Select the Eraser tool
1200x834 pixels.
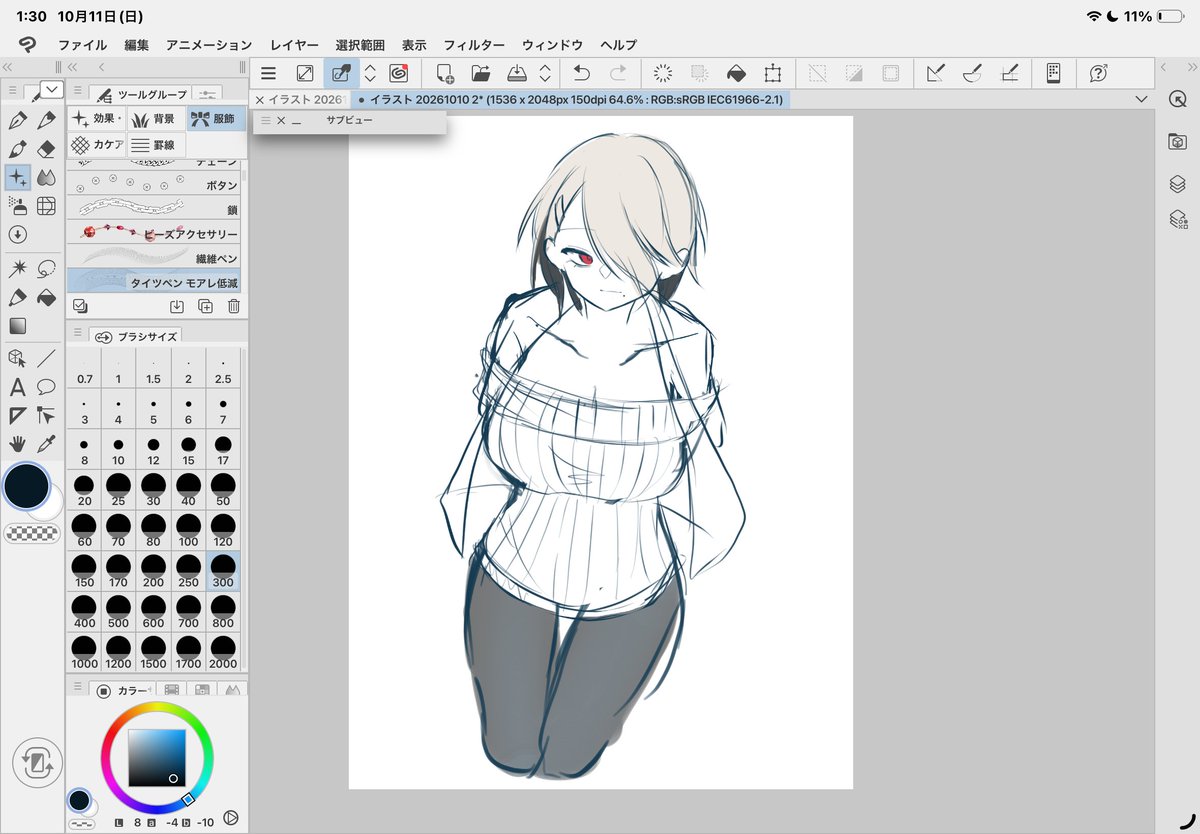coord(46,149)
